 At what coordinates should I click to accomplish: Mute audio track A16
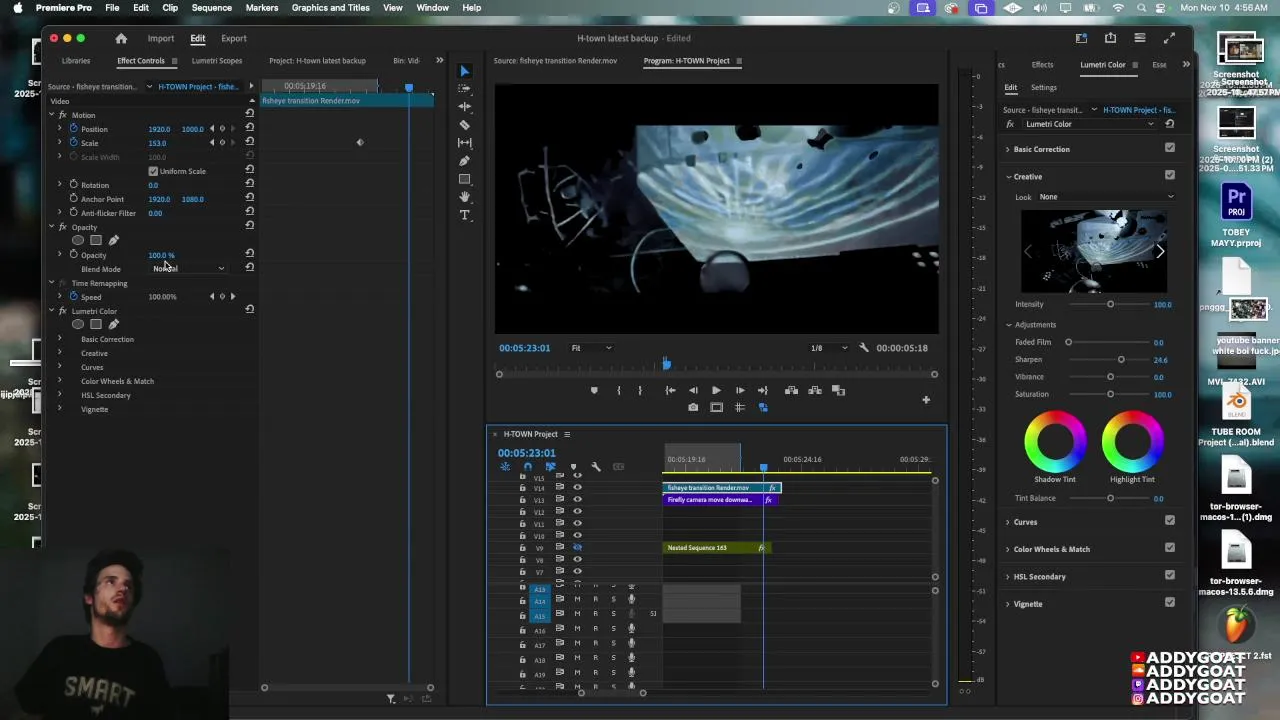[x=577, y=629]
